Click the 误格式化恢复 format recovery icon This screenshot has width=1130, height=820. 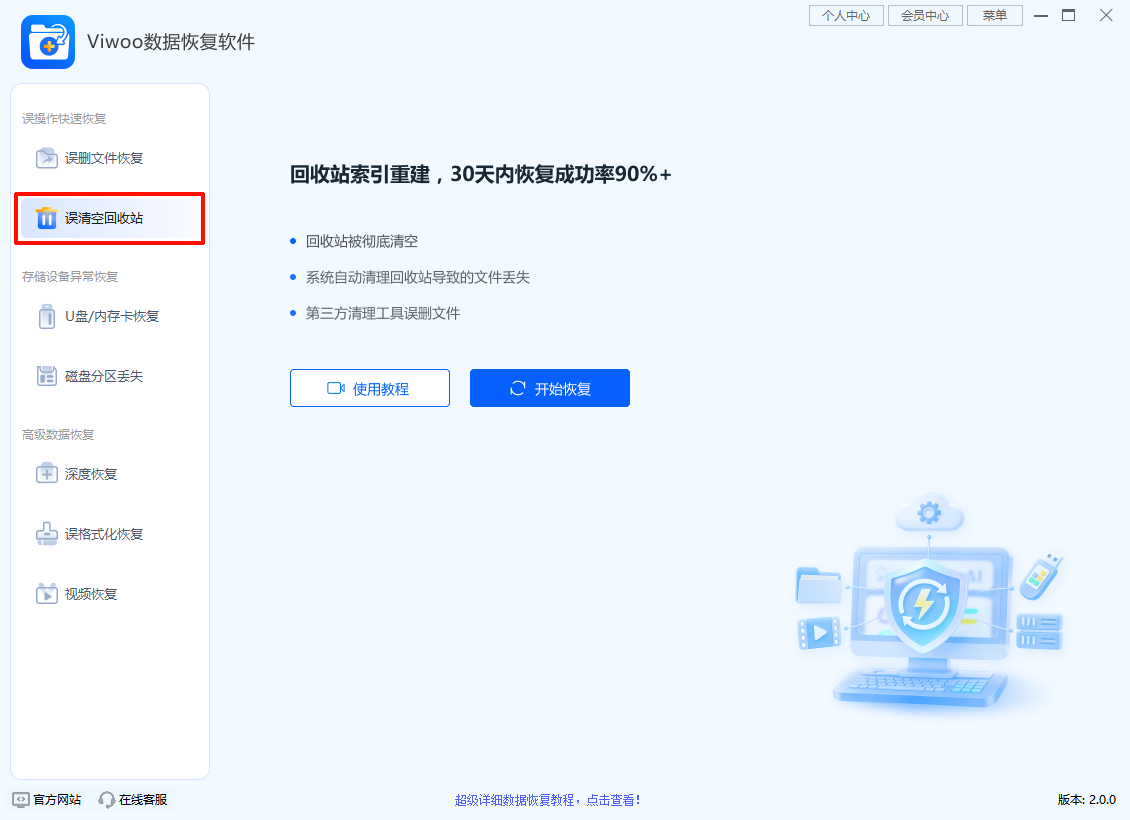(46, 533)
